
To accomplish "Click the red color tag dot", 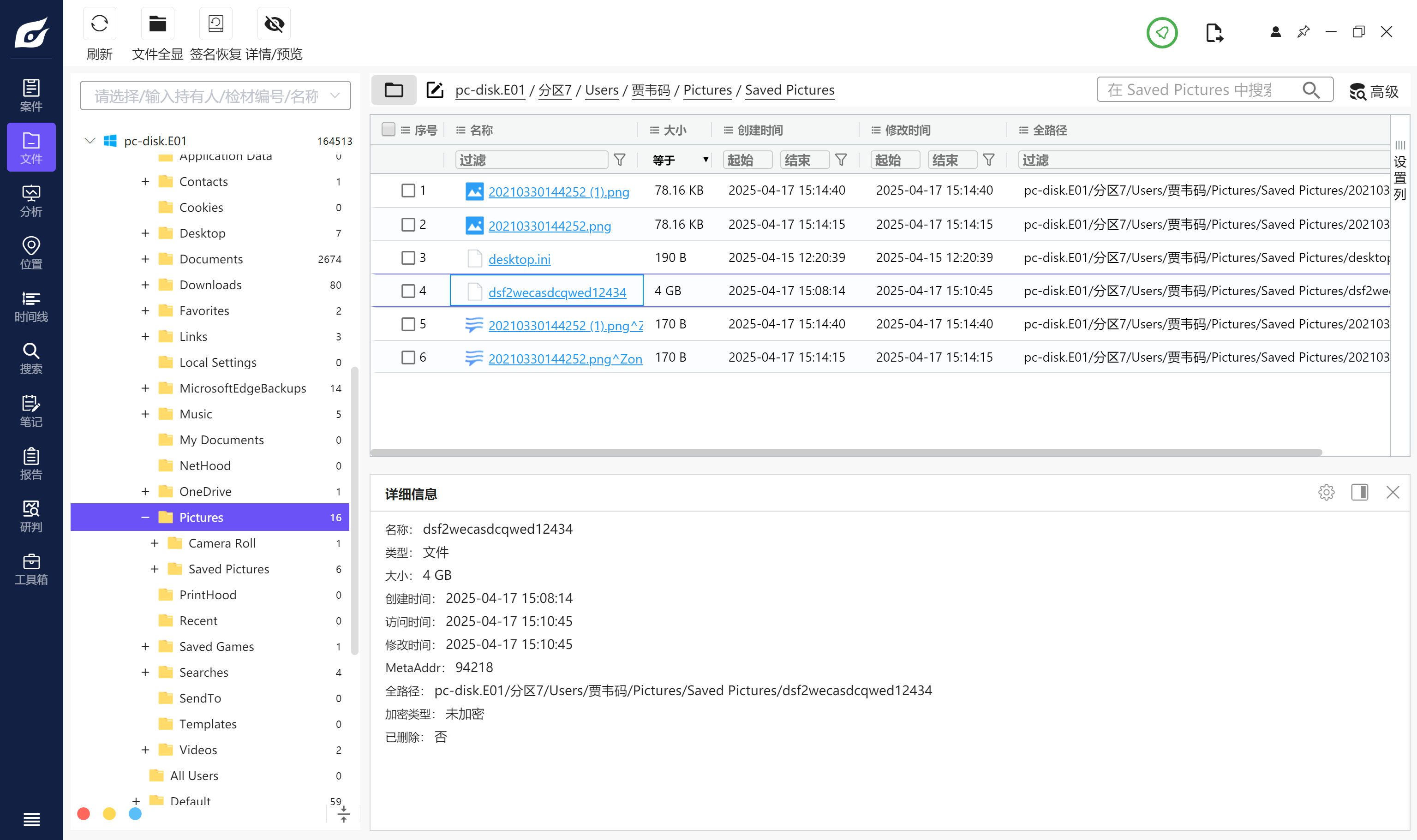I will pyautogui.click(x=83, y=813).
